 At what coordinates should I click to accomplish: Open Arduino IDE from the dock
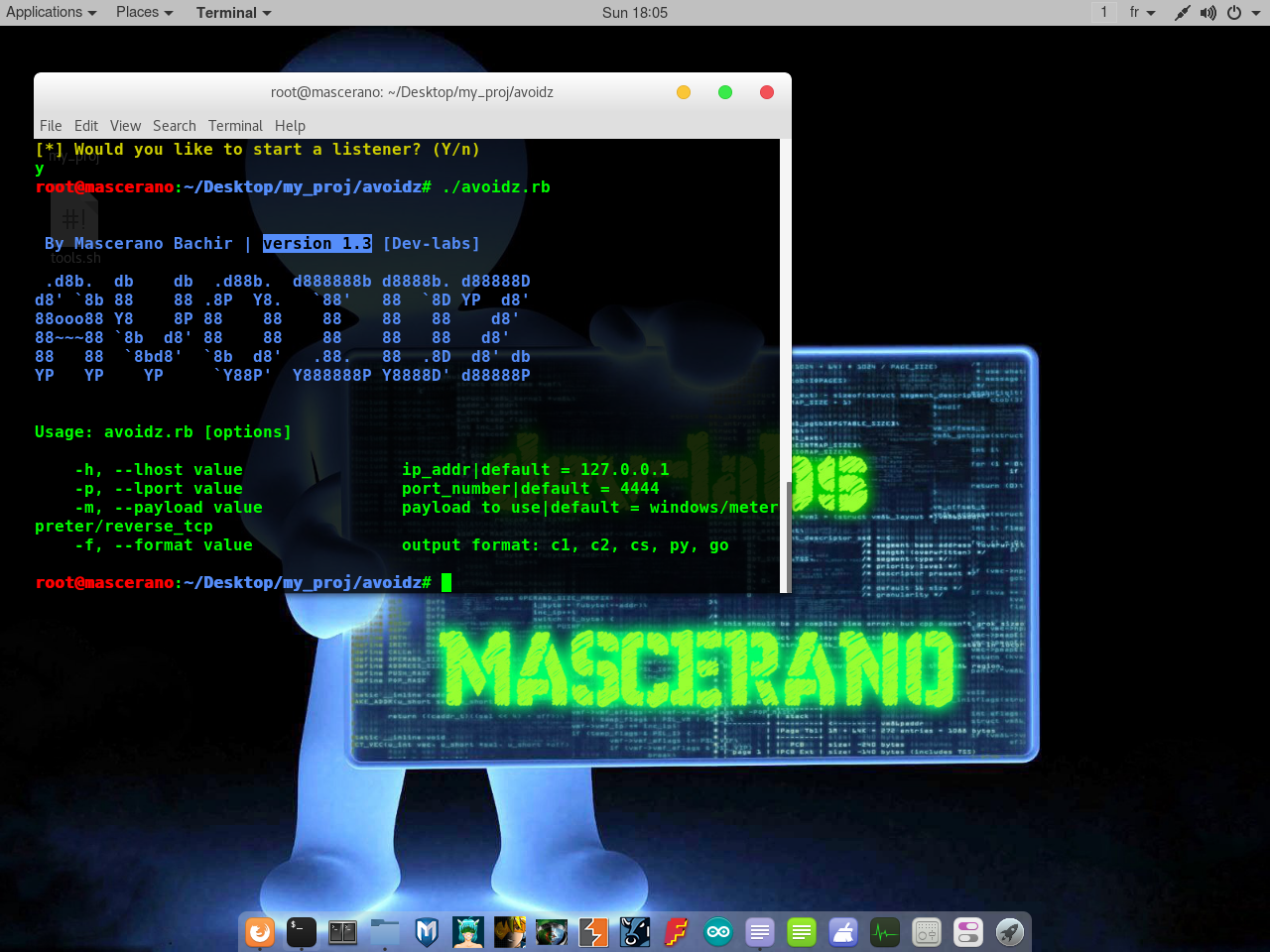[718, 932]
